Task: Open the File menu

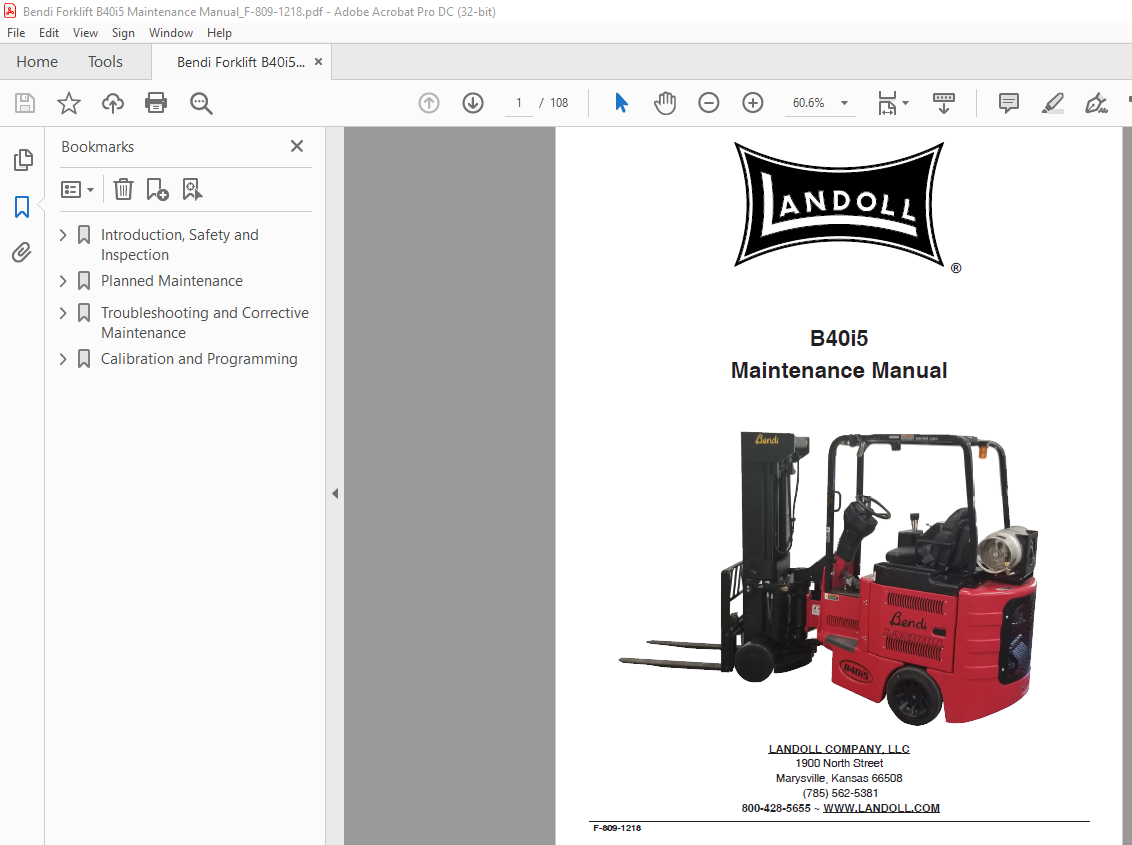Action: coord(16,32)
